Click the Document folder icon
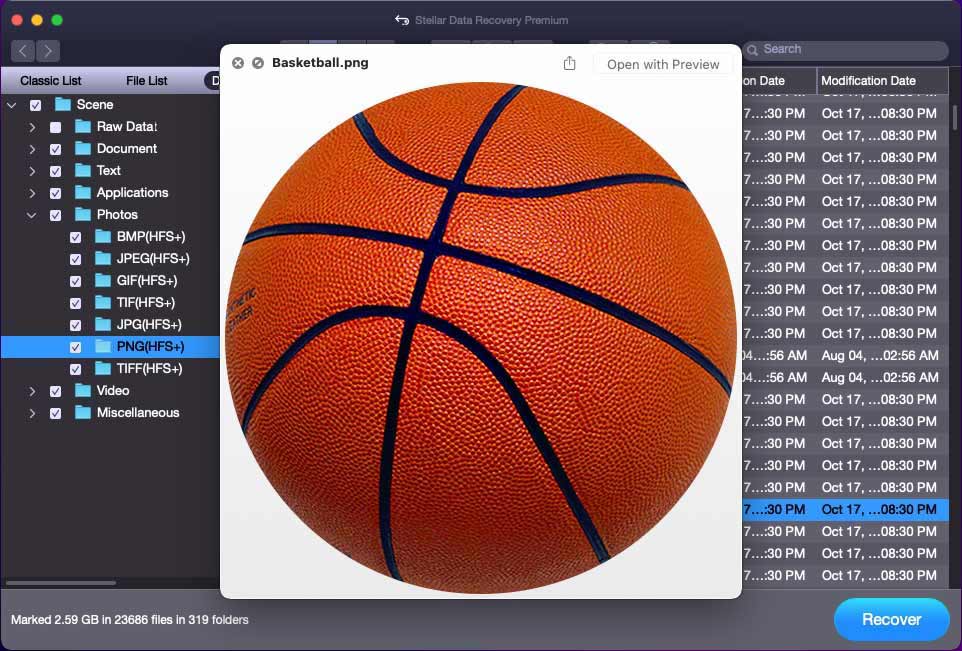Image resolution: width=962 pixels, height=651 pixels. [x=83, y=148]
